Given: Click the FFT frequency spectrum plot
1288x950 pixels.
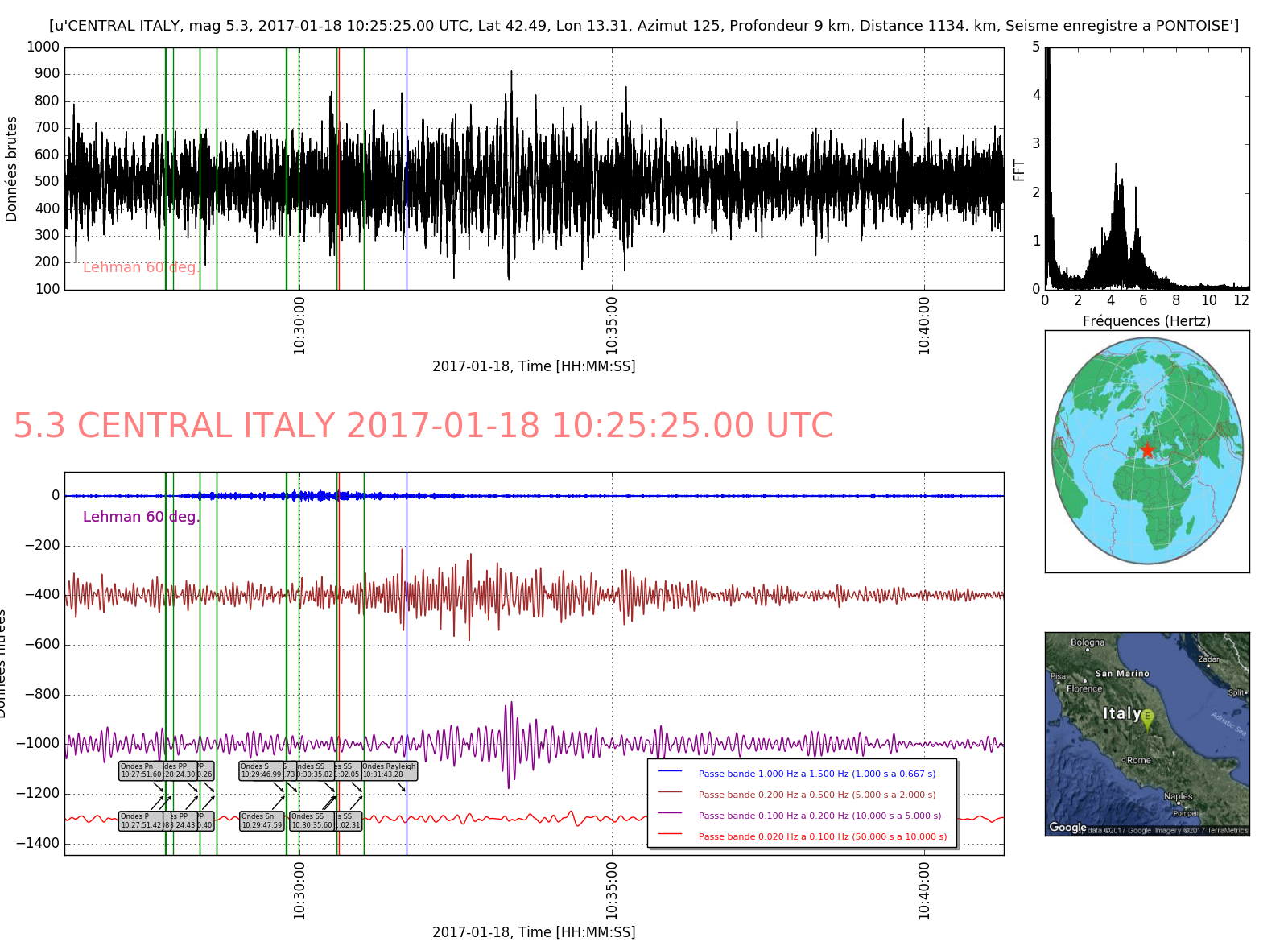Looking at the screenshot, I should pyautogui.click(x=1146, y=168).
